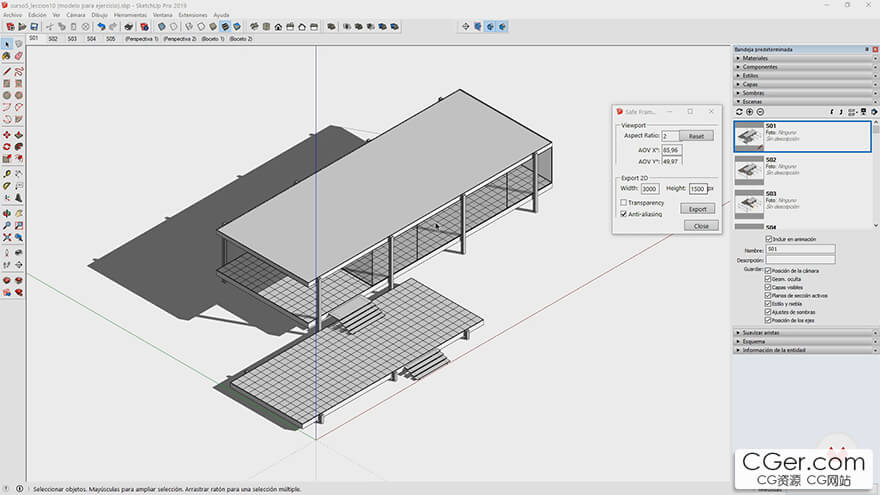Toggle Capas visibles checkbox
This screenshot has width=880, height=495.
pos(768,287)
